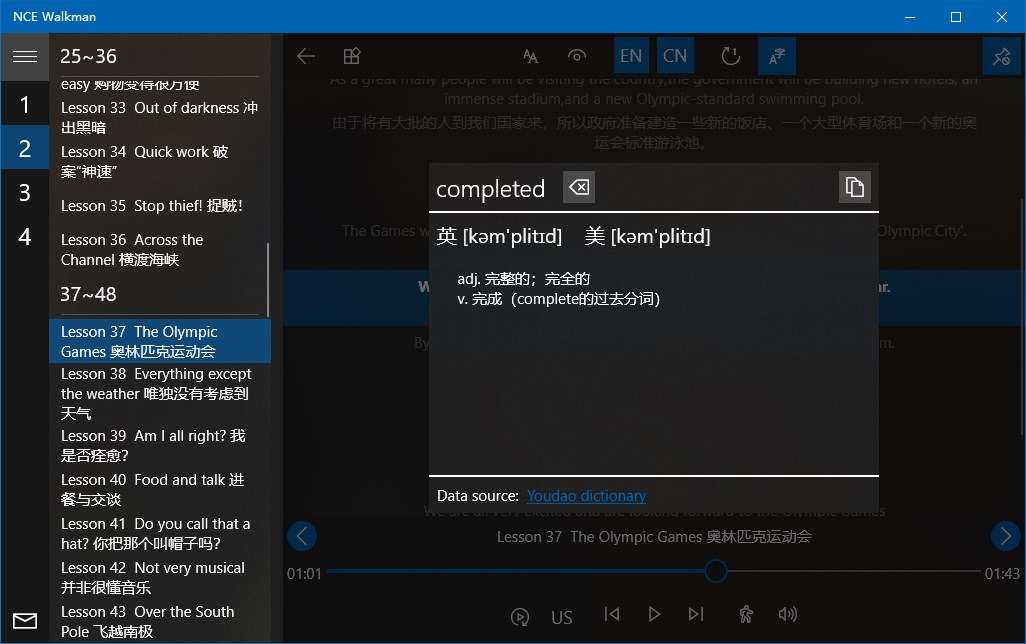Clear the searched word 'completed'
The height and width of the screenshot is (644, 1026).
tap(579, 187)
